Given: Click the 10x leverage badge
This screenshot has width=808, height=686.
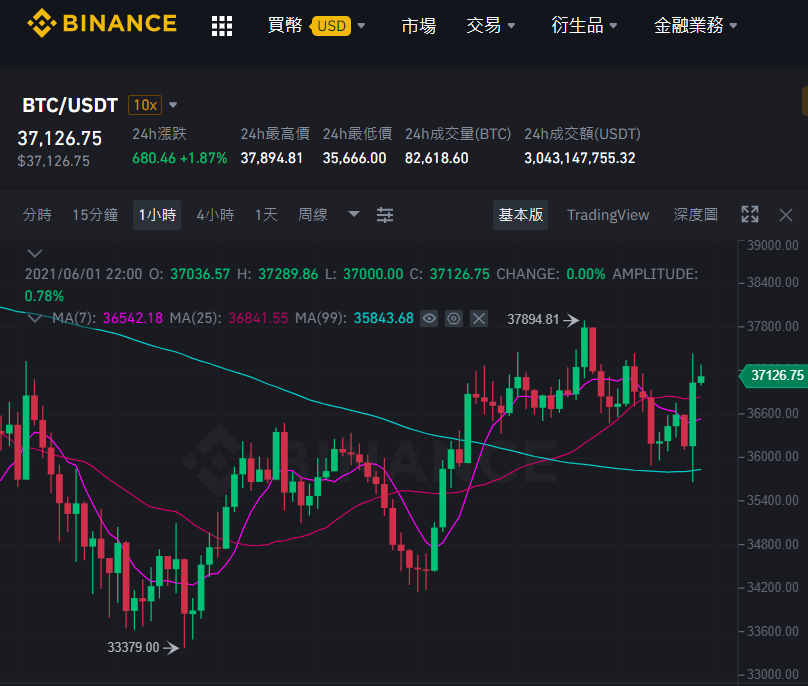Looking at the screenshot, I should point(145,105).
